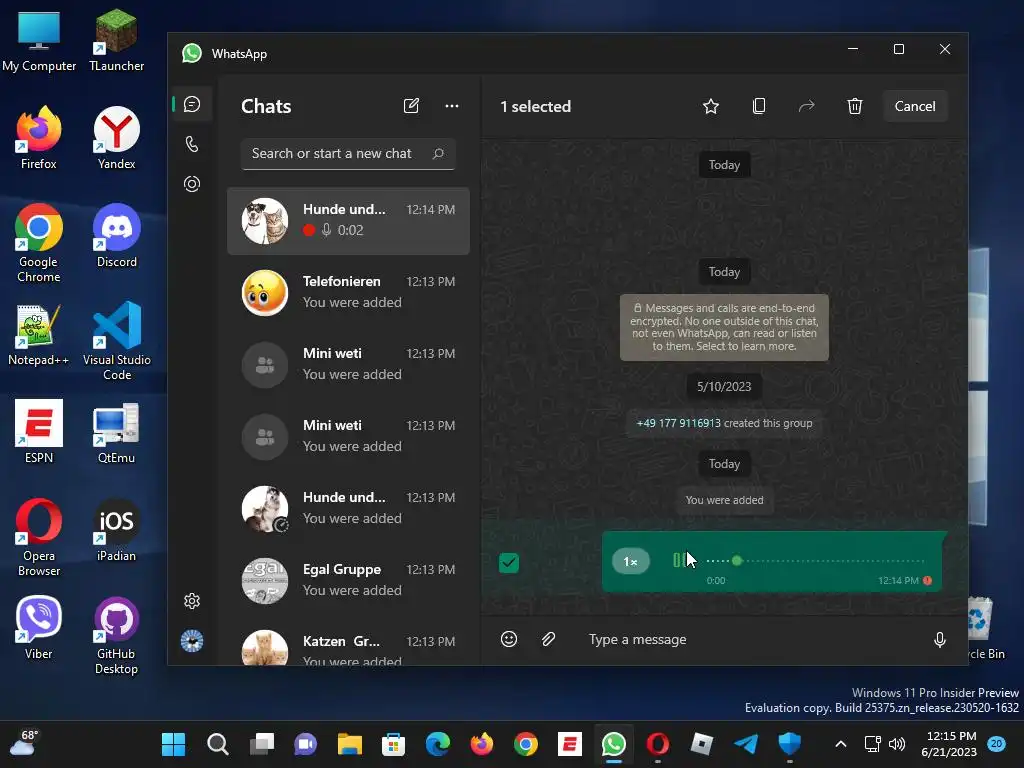Open Windows taskbar search
This screenshot has height=768, width=1024.
pos(217,744)
